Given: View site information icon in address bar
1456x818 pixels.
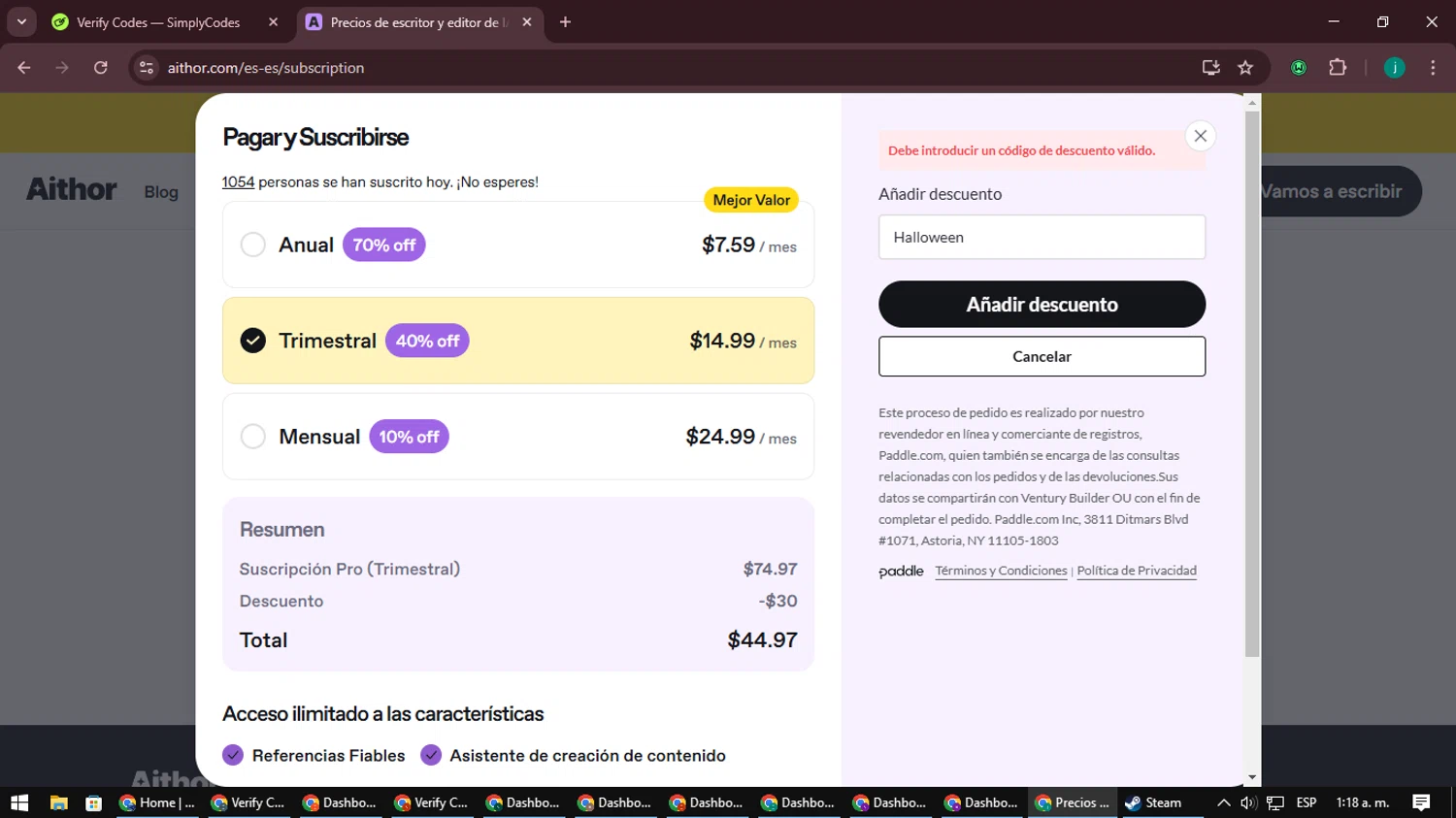Looking at the screenshot, I should click(x=147, y=68).
